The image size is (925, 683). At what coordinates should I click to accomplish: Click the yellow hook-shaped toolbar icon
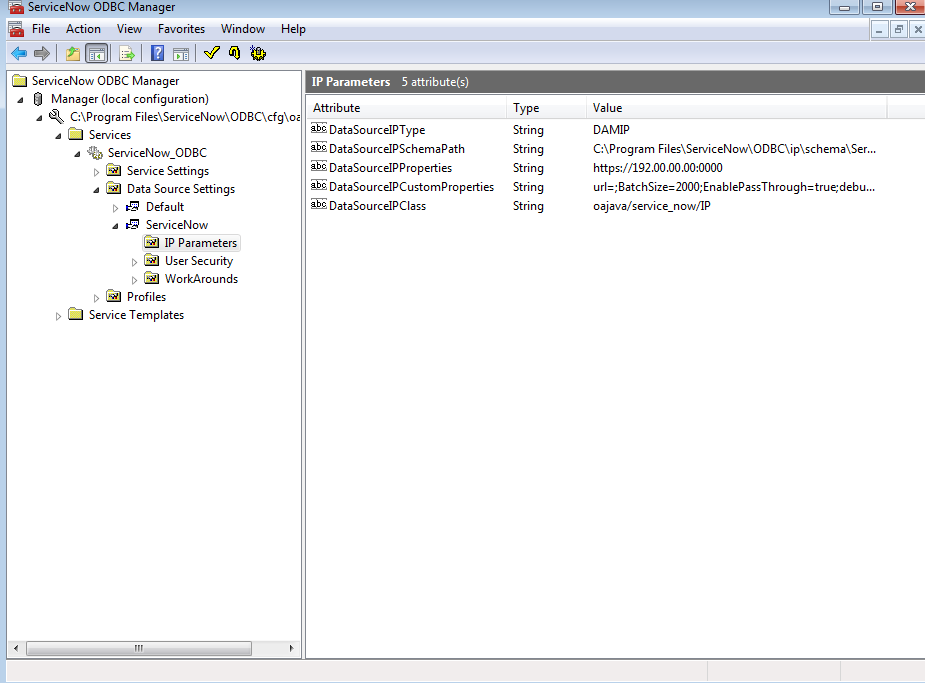[x=234, y=53]
